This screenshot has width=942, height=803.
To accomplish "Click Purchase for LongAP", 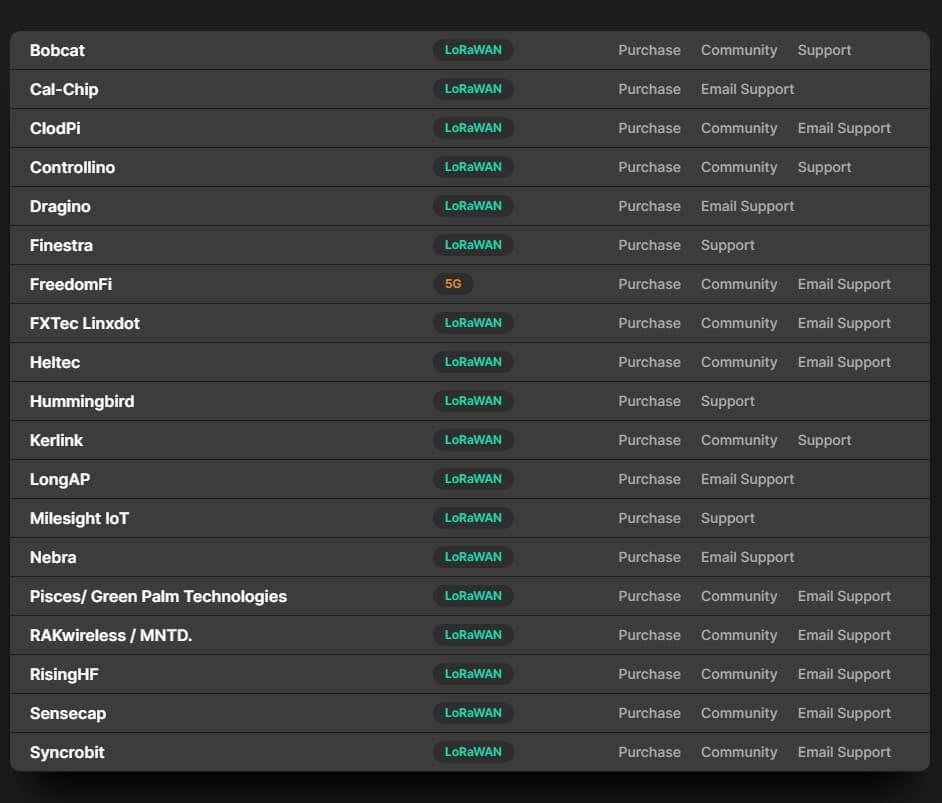I will [649, 480].
